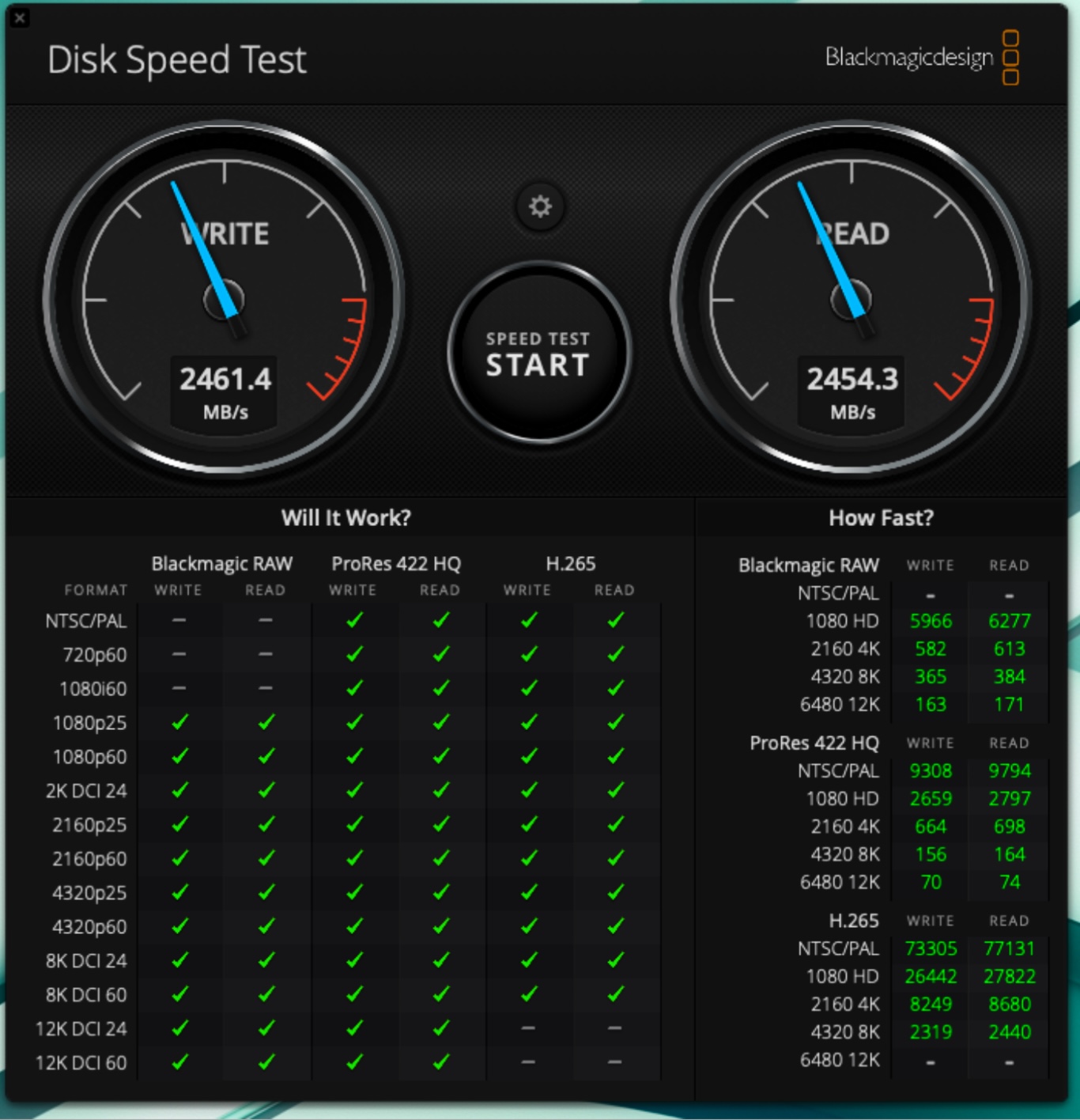The width and height of the screenshot is (1080, 1120).
Task: Click the 12K DCI 60 row label
Action: point(81,1063)
